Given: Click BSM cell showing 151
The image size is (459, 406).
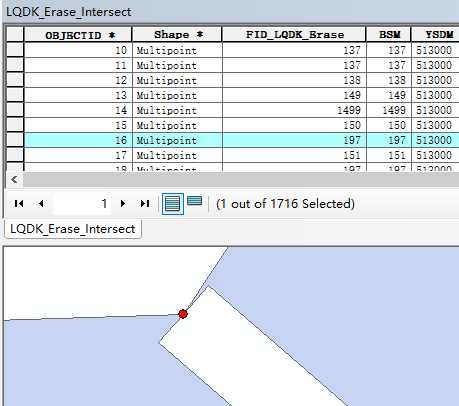Looking at the screenshot, I should pyautogui.click(x=389, y=155).
